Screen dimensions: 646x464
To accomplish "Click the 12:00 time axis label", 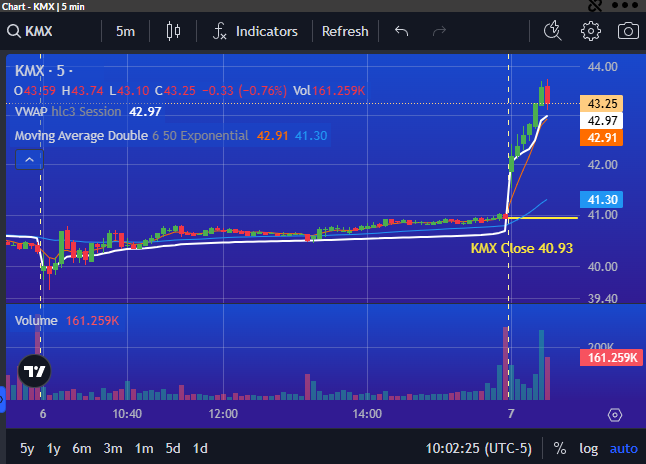I will 223,414.
